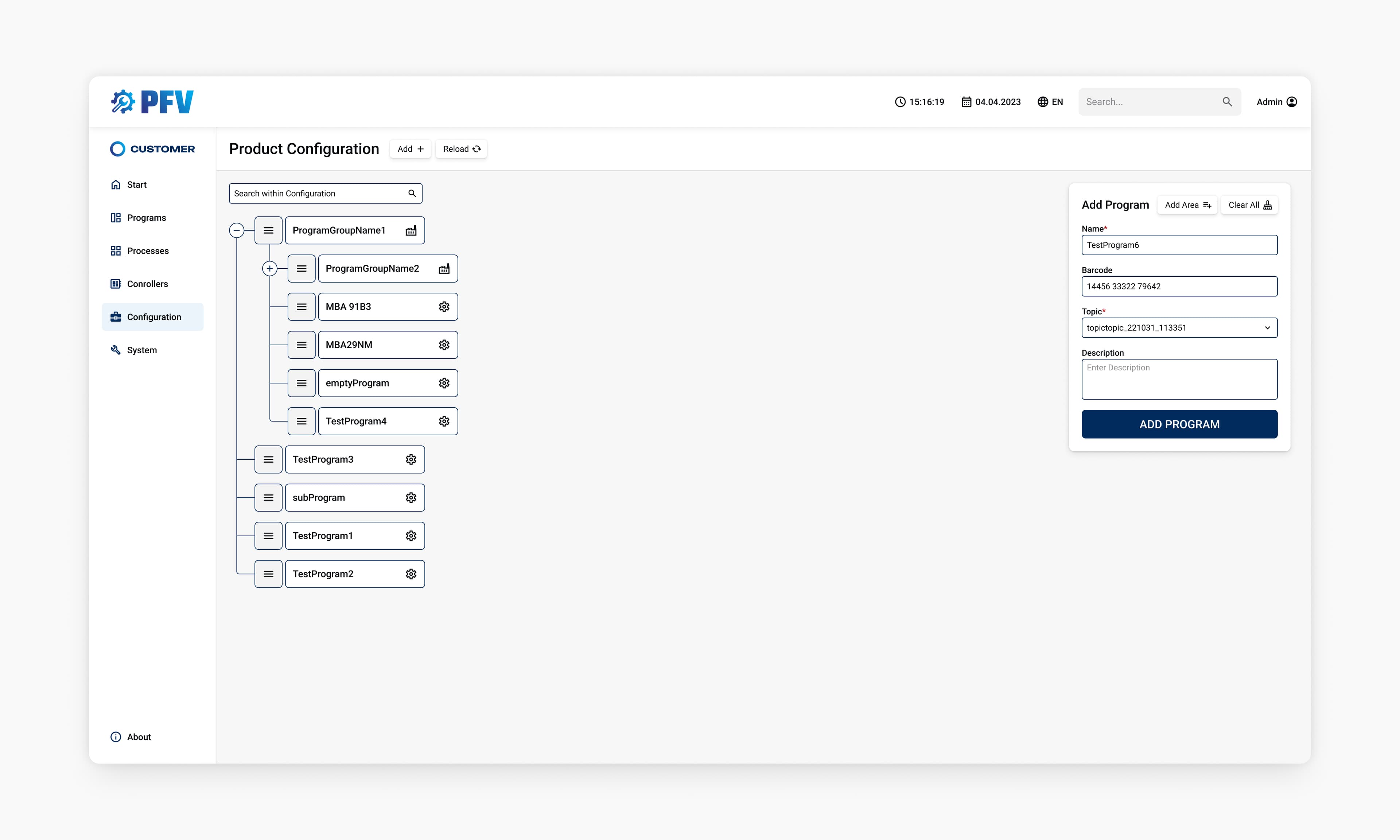Viewport: 1400px width, 840px height.
Task: Click factory icon on ProgramGroupName1
Action: (411, 230)
